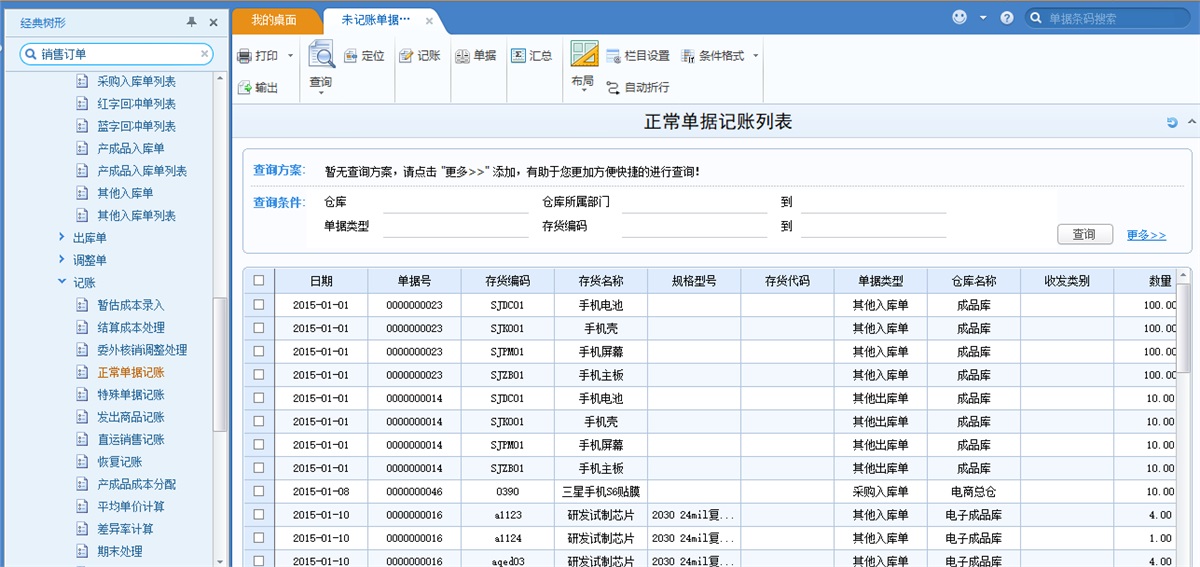Toggle the select-all checkbox in table header
Viewport: 1200px width, 567px height.
click(x=259, y=281)
